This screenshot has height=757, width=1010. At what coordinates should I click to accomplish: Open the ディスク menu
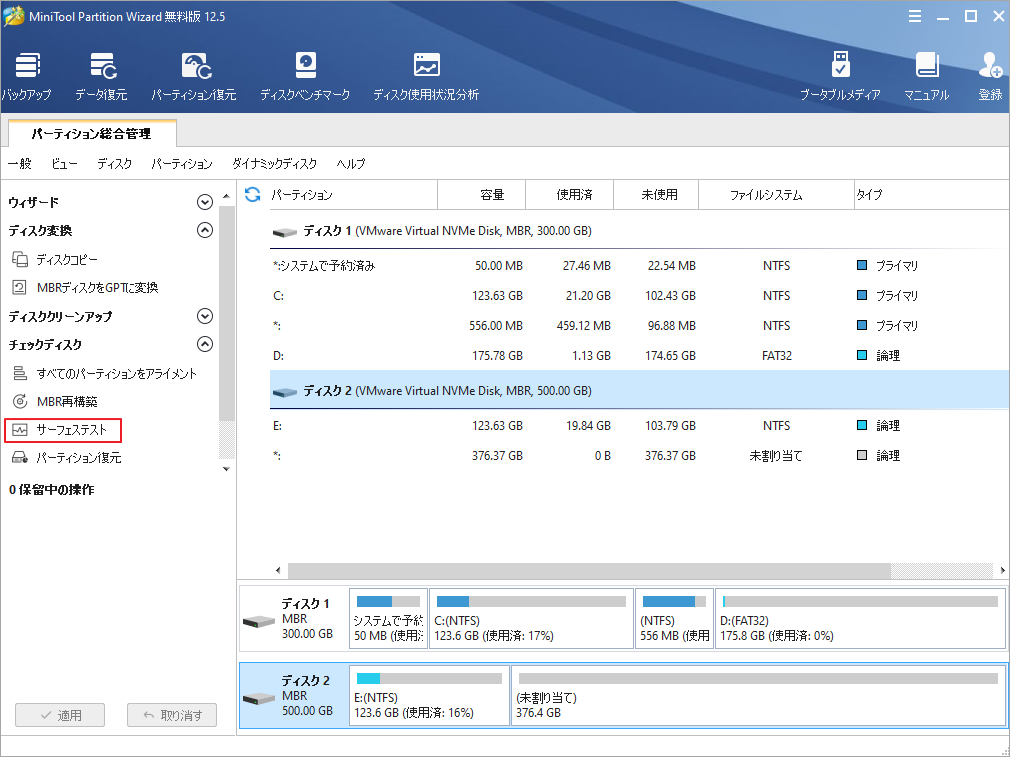115,164
